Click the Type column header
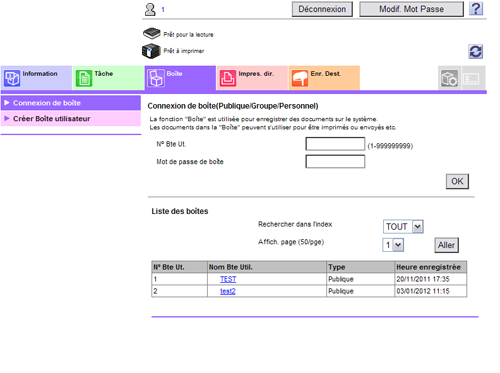Image resolution: width=500 pixels, height=373 pixels. pyautogui.click(x=361, y=267)
